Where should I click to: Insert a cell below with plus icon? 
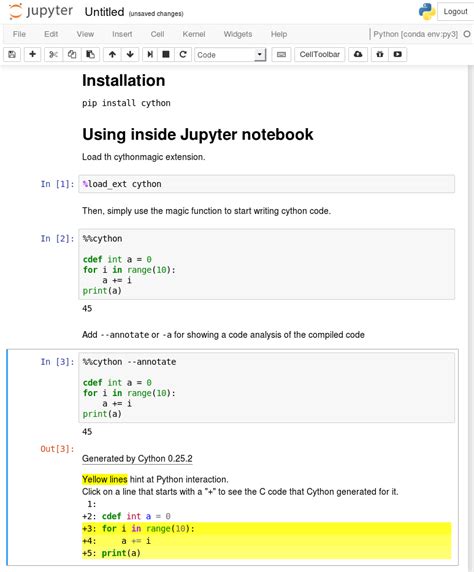tap(32, 54)
